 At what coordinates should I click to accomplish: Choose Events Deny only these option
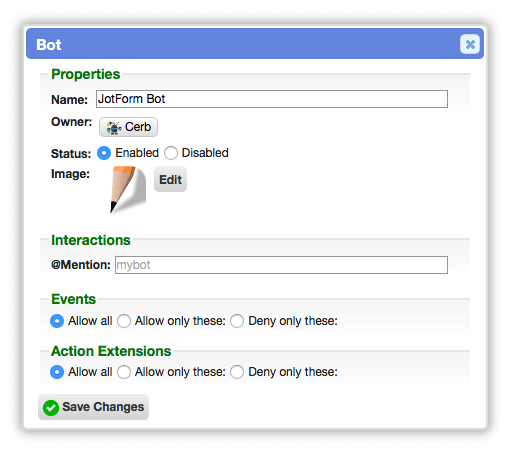click(x=237, y=321)
